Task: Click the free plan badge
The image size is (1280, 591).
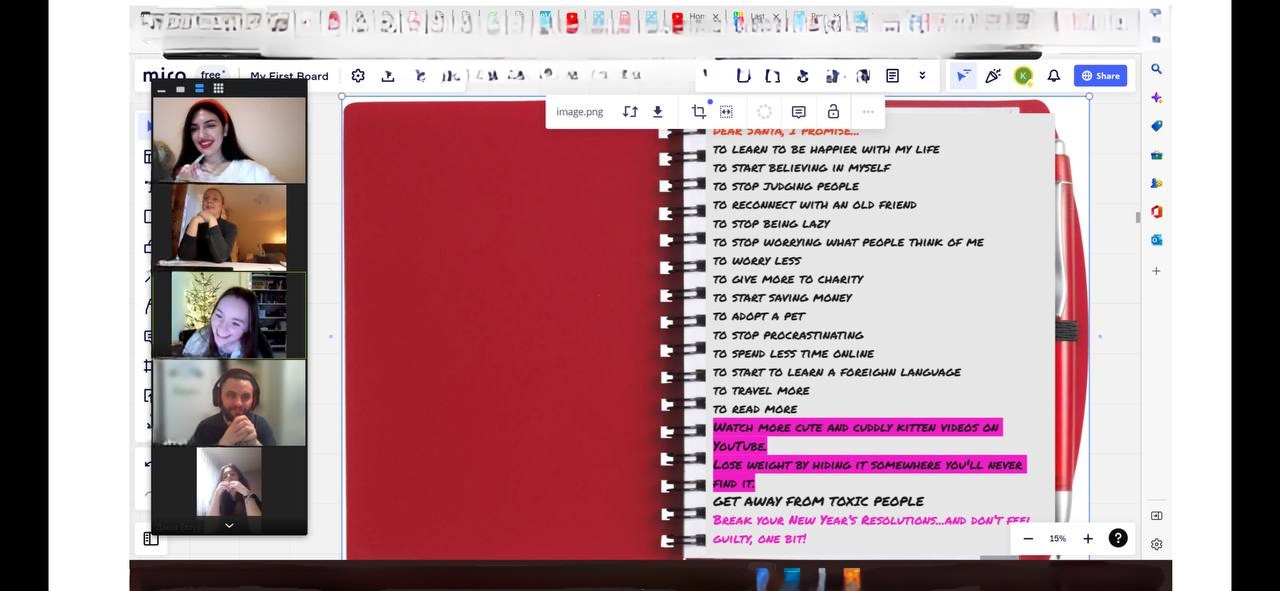Action: [x=212, y=75]
